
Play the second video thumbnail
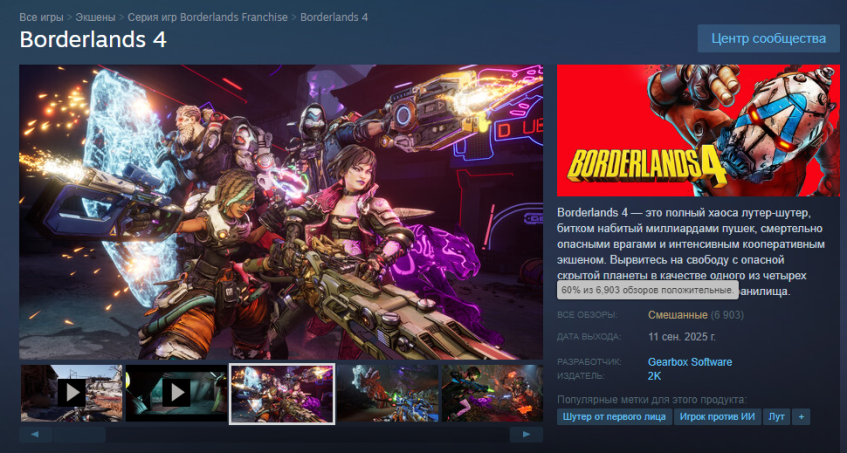[x=176, y=393]
